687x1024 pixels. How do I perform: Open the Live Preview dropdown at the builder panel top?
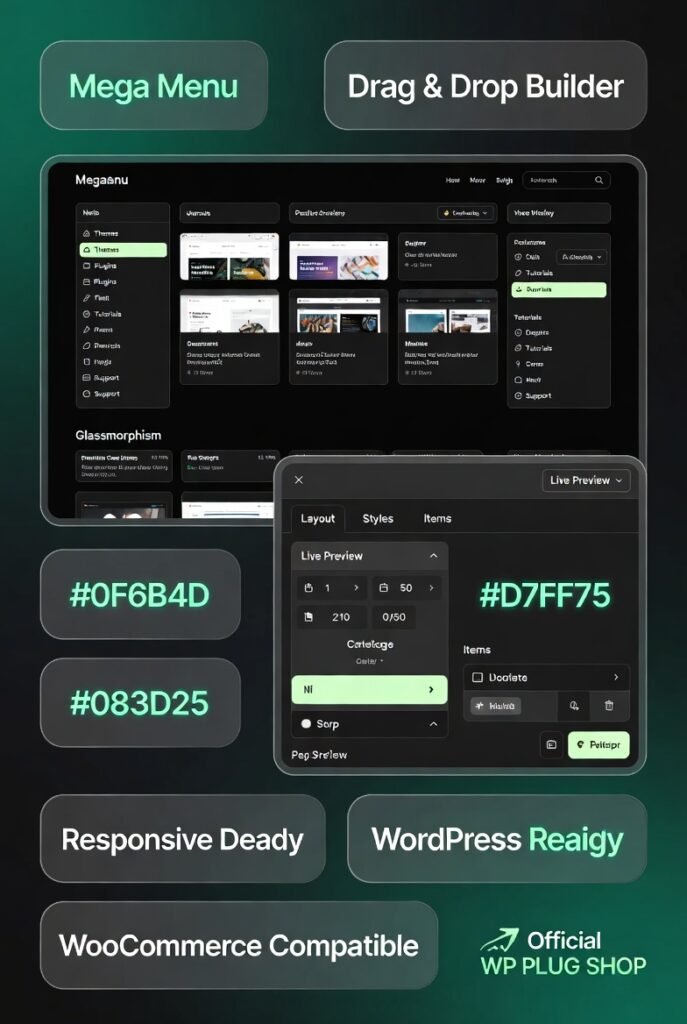(x=586, y=480)
